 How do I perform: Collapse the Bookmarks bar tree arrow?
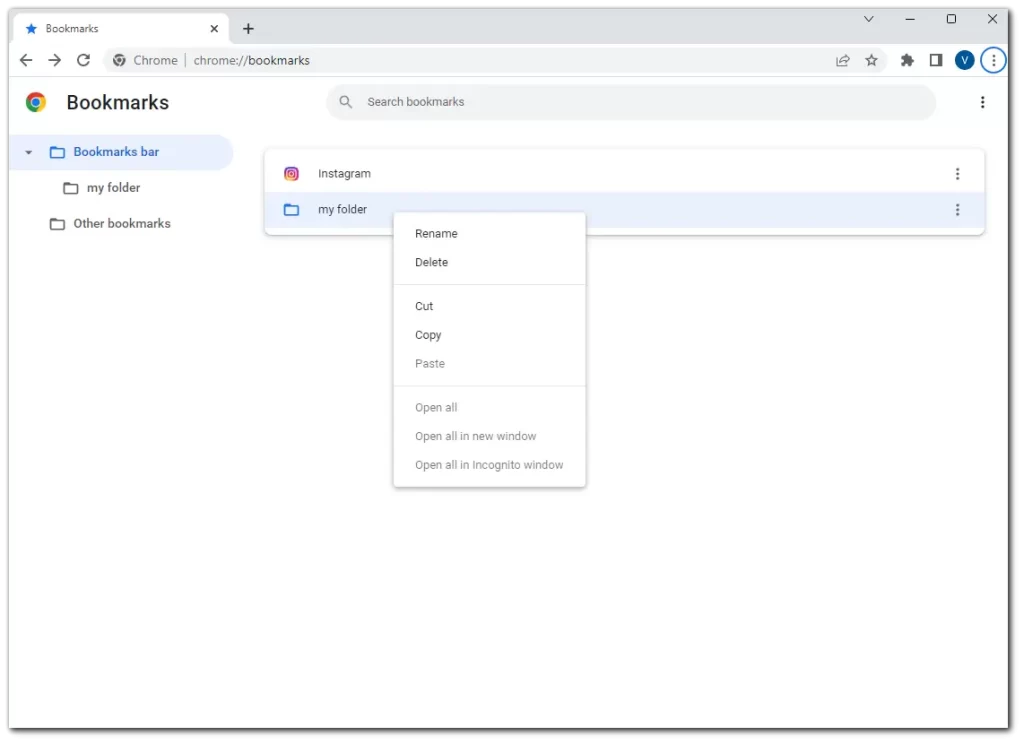click(29, 152)
